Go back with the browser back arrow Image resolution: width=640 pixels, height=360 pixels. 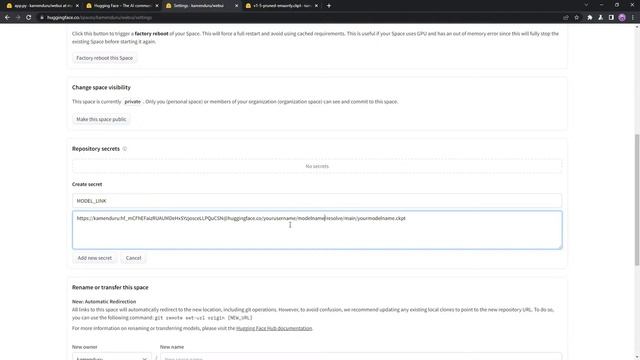click(7, 18)
